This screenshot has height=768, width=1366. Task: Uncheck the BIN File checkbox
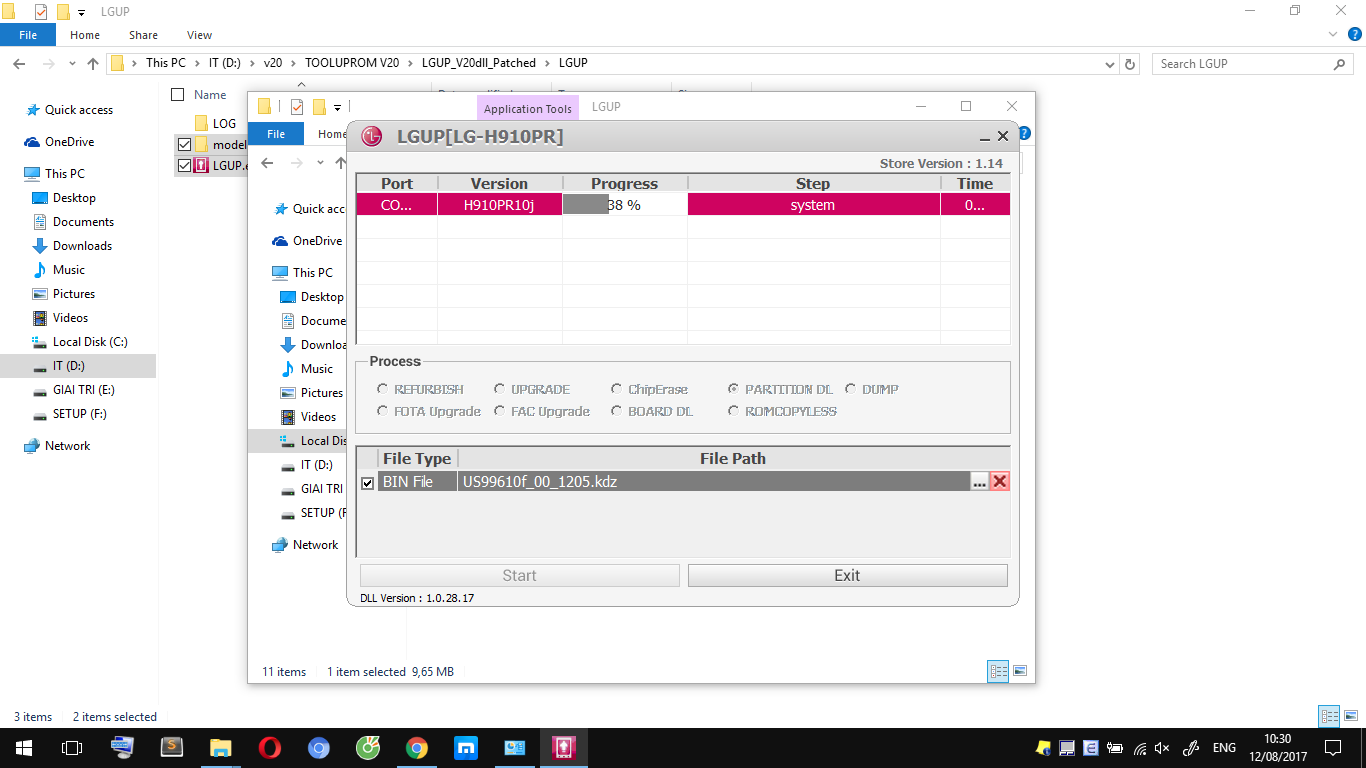tap(367, 483)
